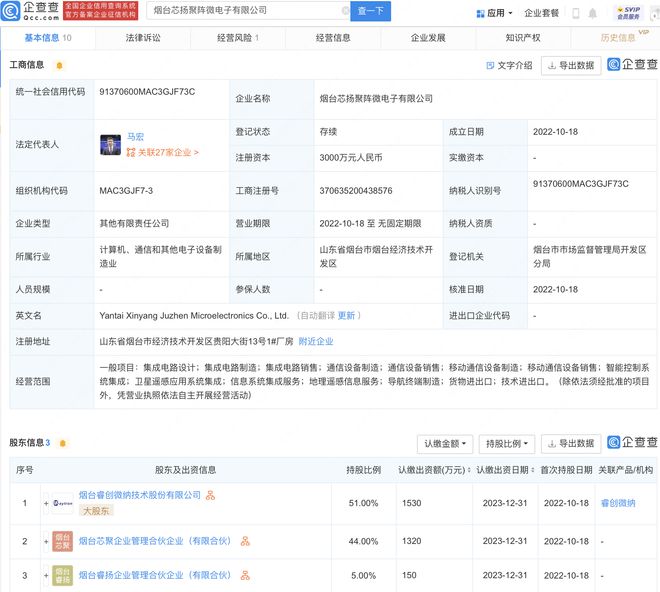
Task: Select credit code 91370600MAC3GJF73C in first row
Action: [147, 92]
